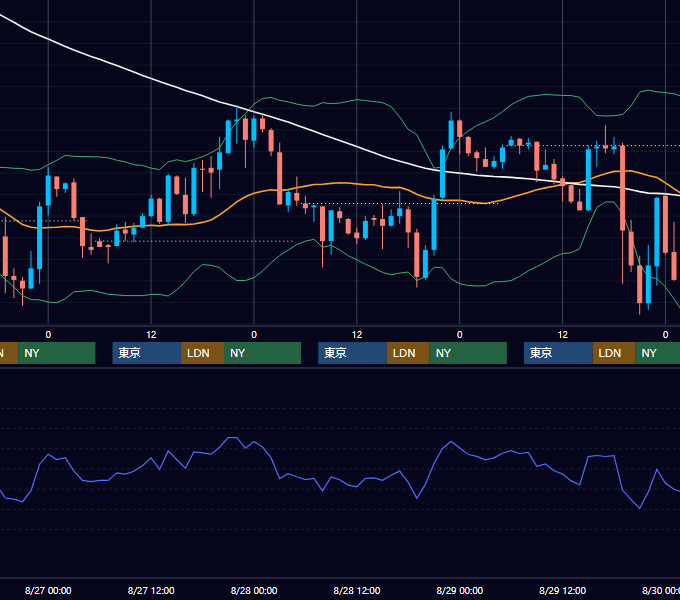
Task: Click the 8/27 12:00 date label
Action: click(151, 590)
